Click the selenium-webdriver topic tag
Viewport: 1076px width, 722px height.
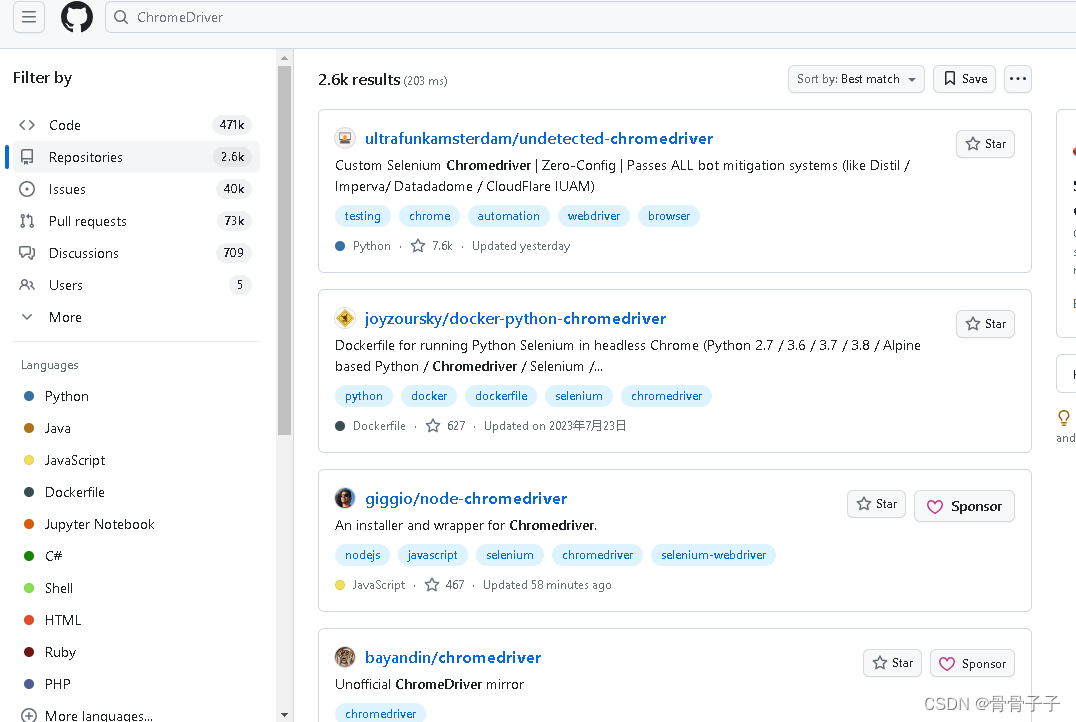click(714, 555)
